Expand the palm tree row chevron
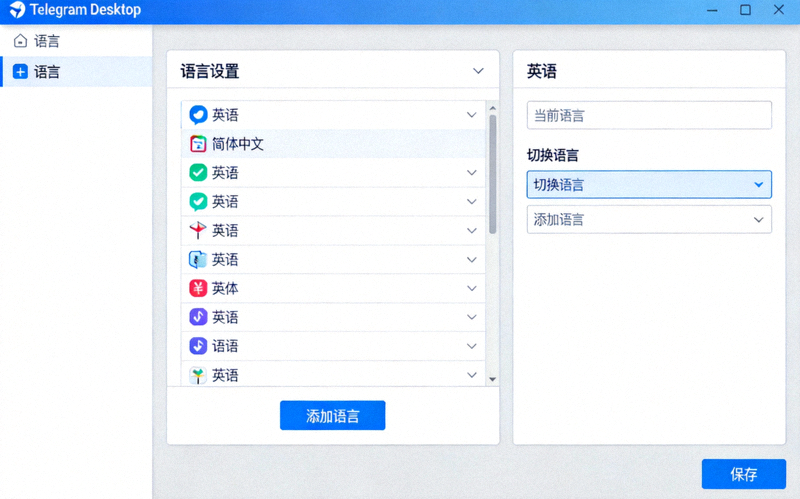This screenshot has height=499, width=800. (x=471, y=376)
